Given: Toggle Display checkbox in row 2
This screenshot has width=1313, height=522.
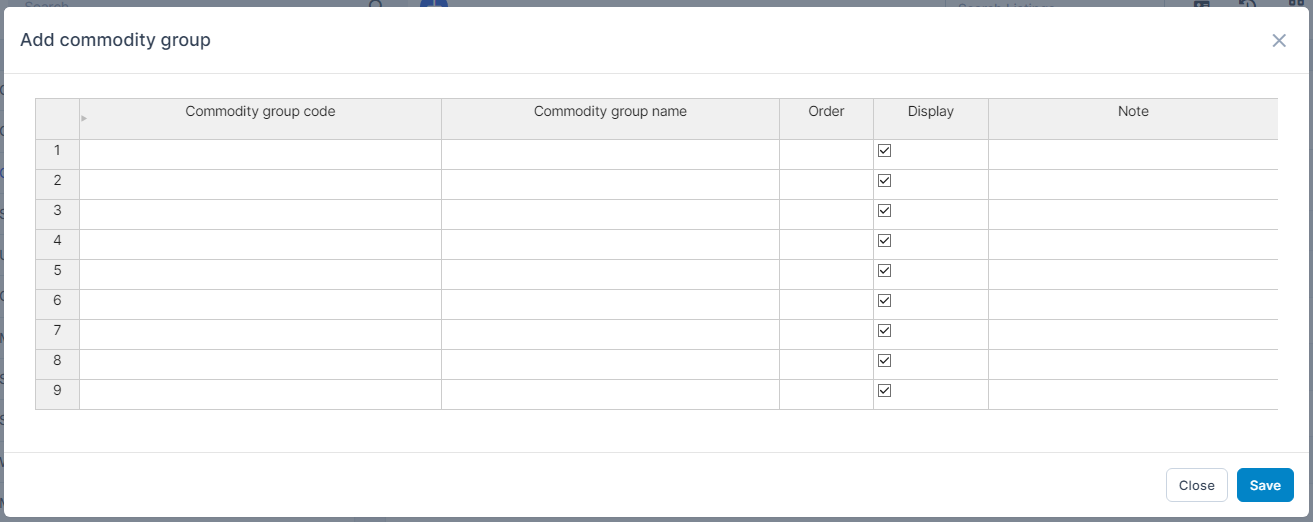Looking at the screenshot, I should point(884,181).
